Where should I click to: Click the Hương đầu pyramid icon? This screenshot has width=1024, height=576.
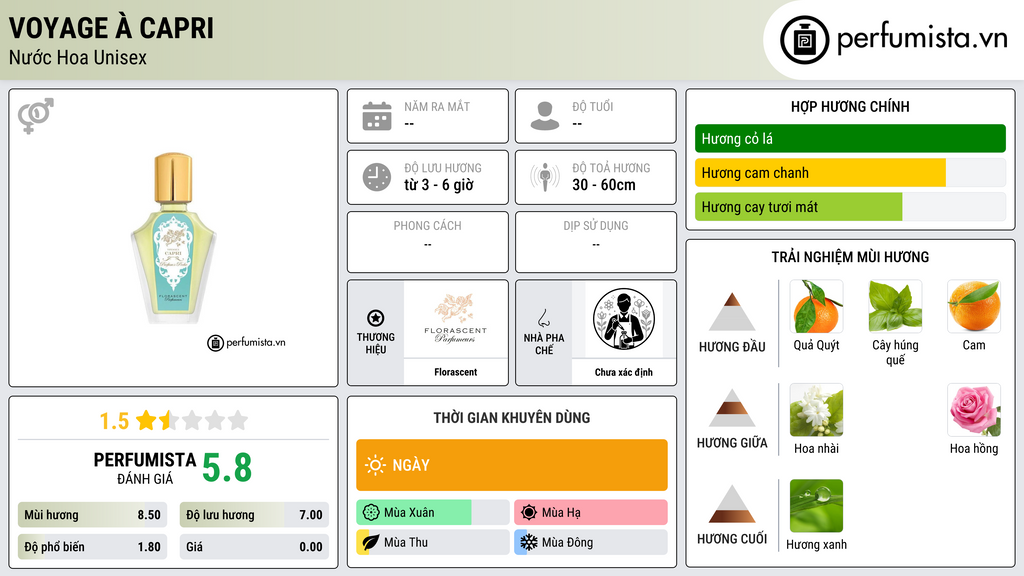pos(732,312)
